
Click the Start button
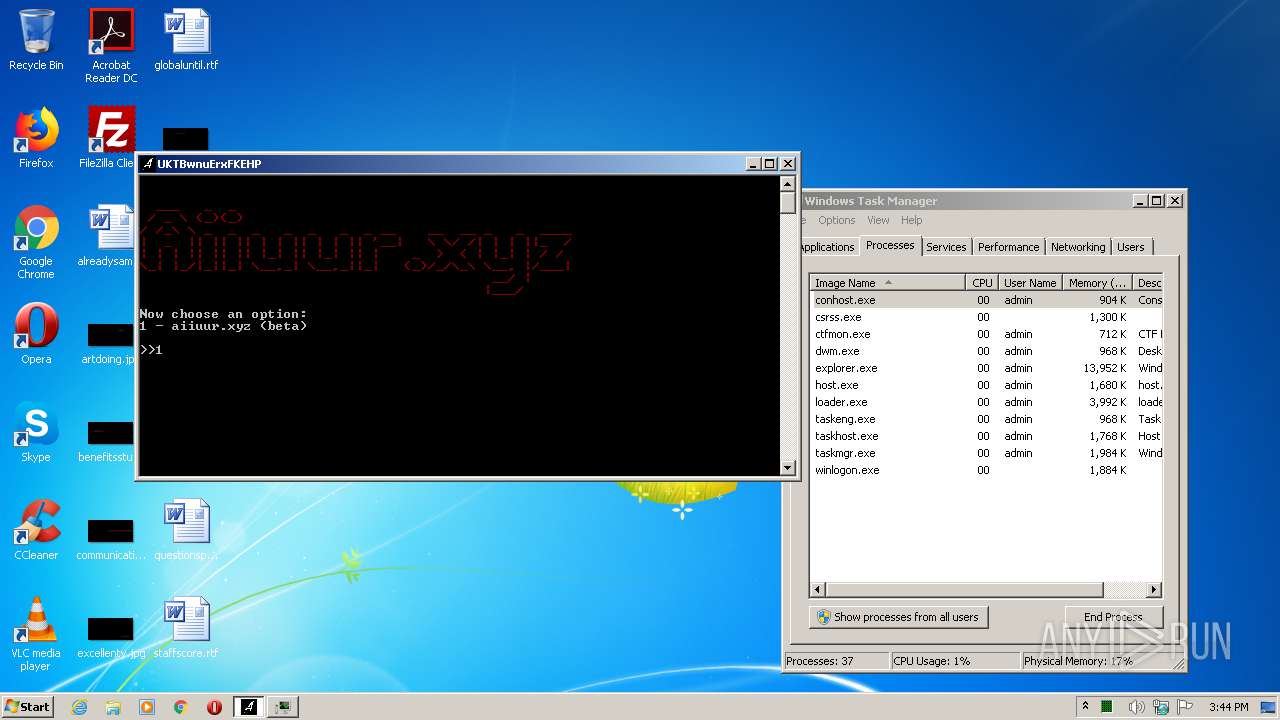point(27,706)
